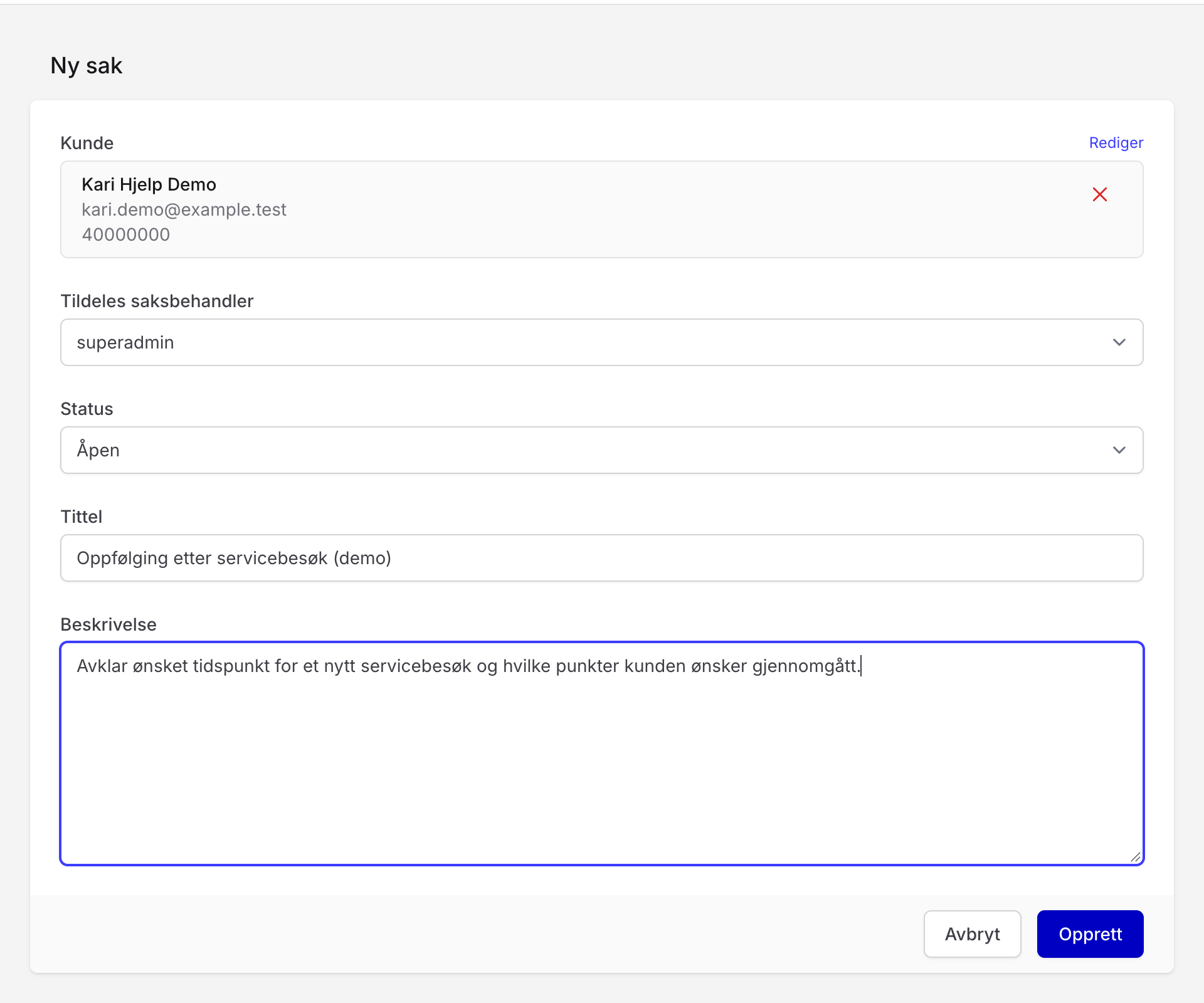1204x1003 pixels.
Task: Click the Status label
Action: point(87,409)
